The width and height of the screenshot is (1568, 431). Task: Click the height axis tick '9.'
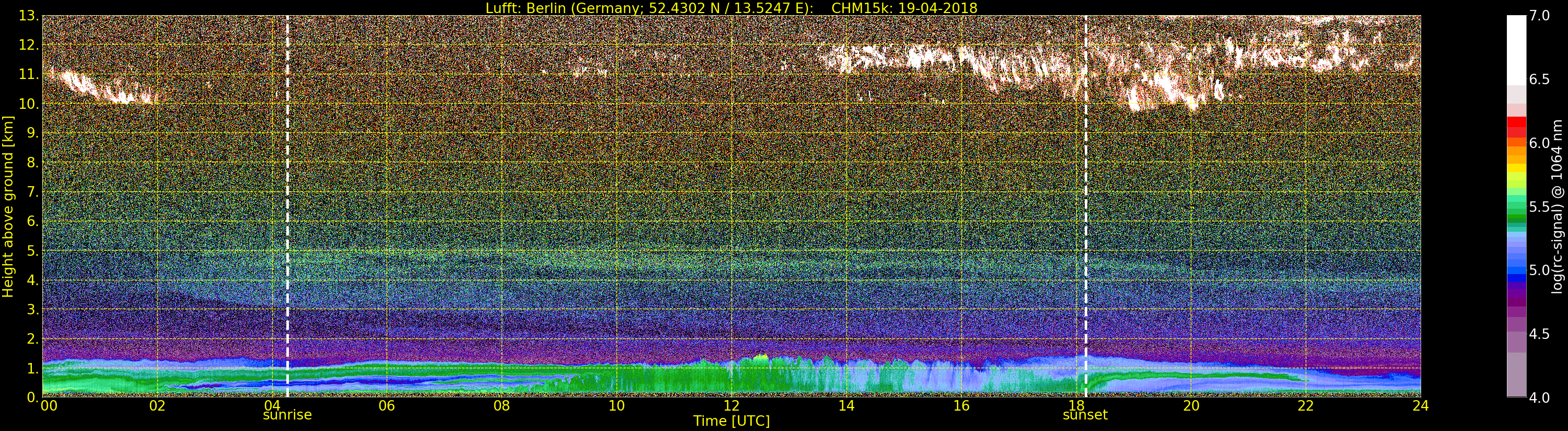(x=33, y=133)
